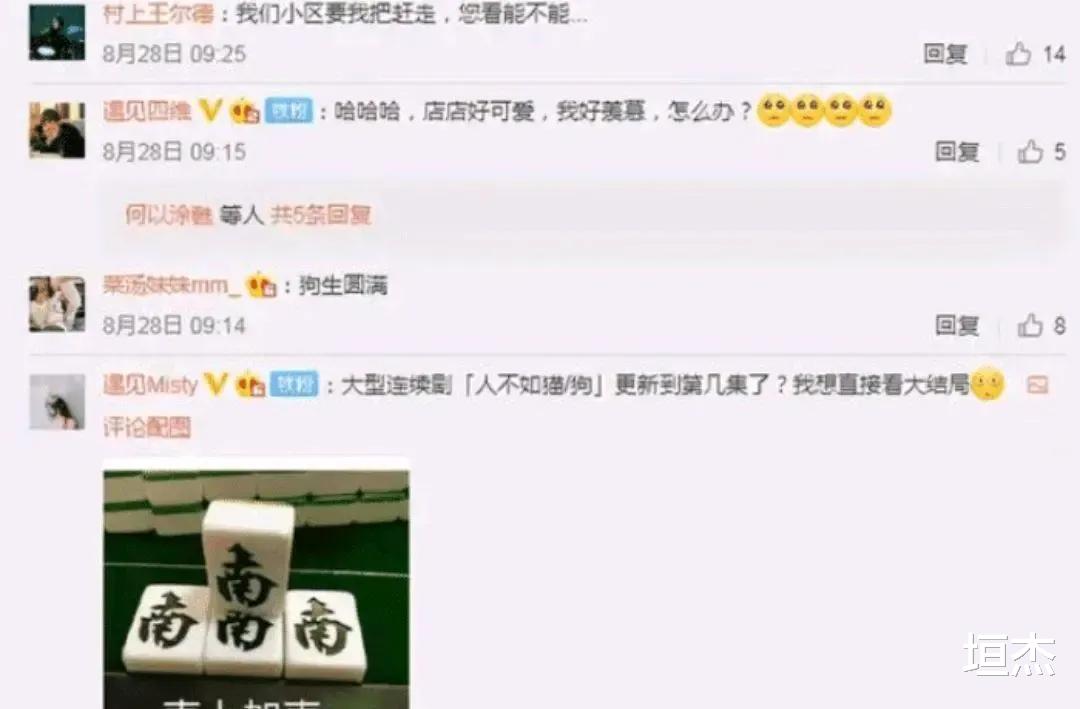
Task: Like the comment with 5 likes
Action: coord(1030,151)
